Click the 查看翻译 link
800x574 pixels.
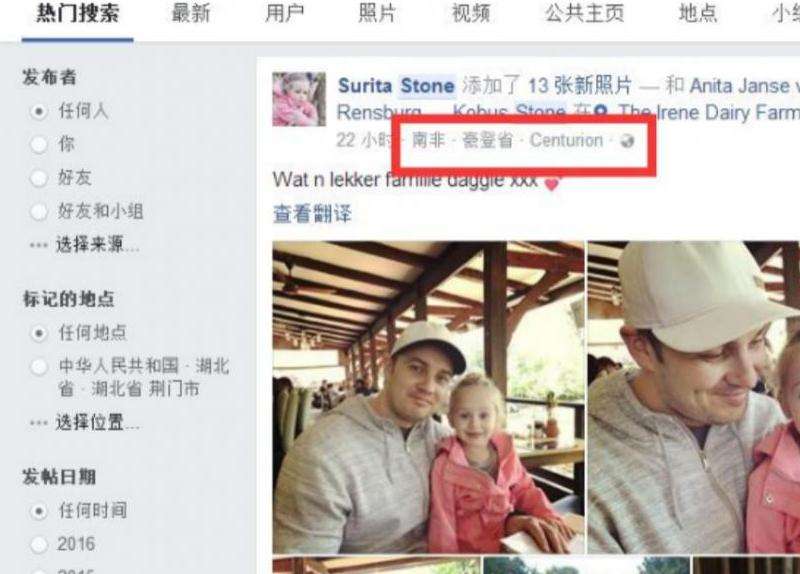(312, 214)
